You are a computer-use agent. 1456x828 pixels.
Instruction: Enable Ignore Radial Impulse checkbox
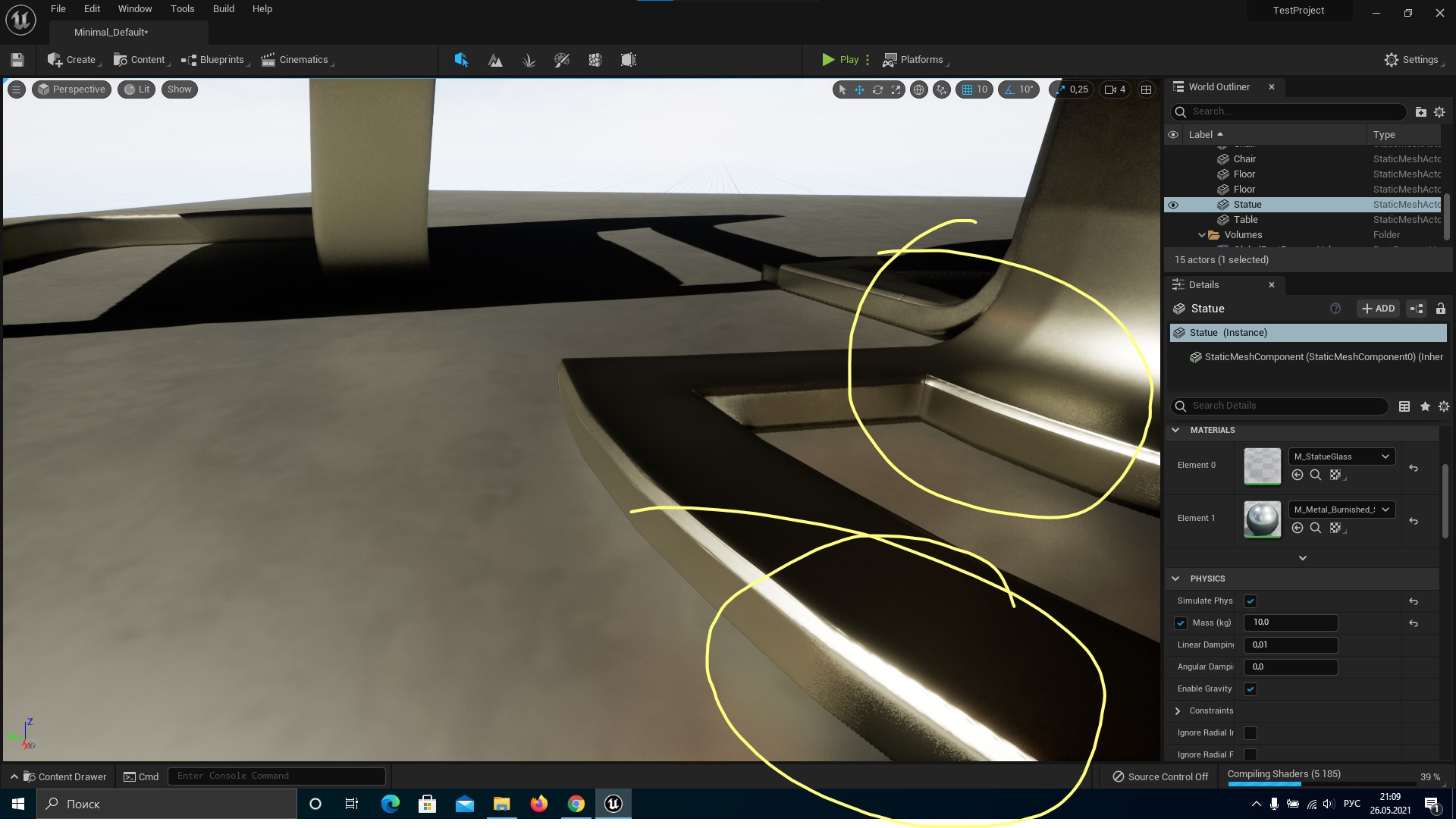click(x=1250, y=733)
